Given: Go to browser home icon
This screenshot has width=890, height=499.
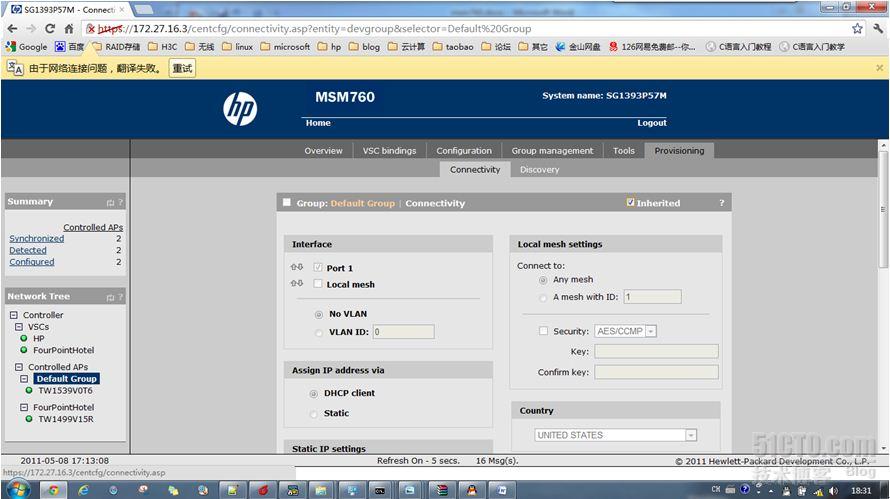Looking at the screenshot, I should coord(69,28).
